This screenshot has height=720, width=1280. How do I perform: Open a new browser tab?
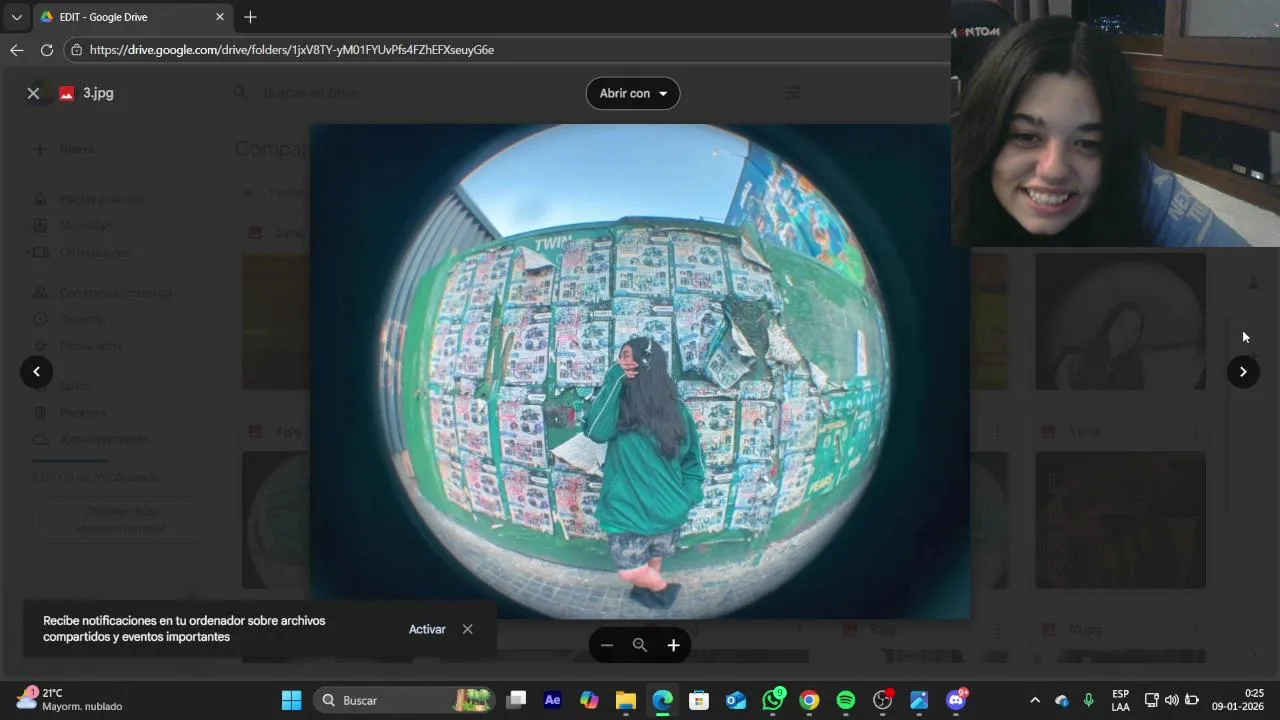pyautogui.click(x=250, y=17)
